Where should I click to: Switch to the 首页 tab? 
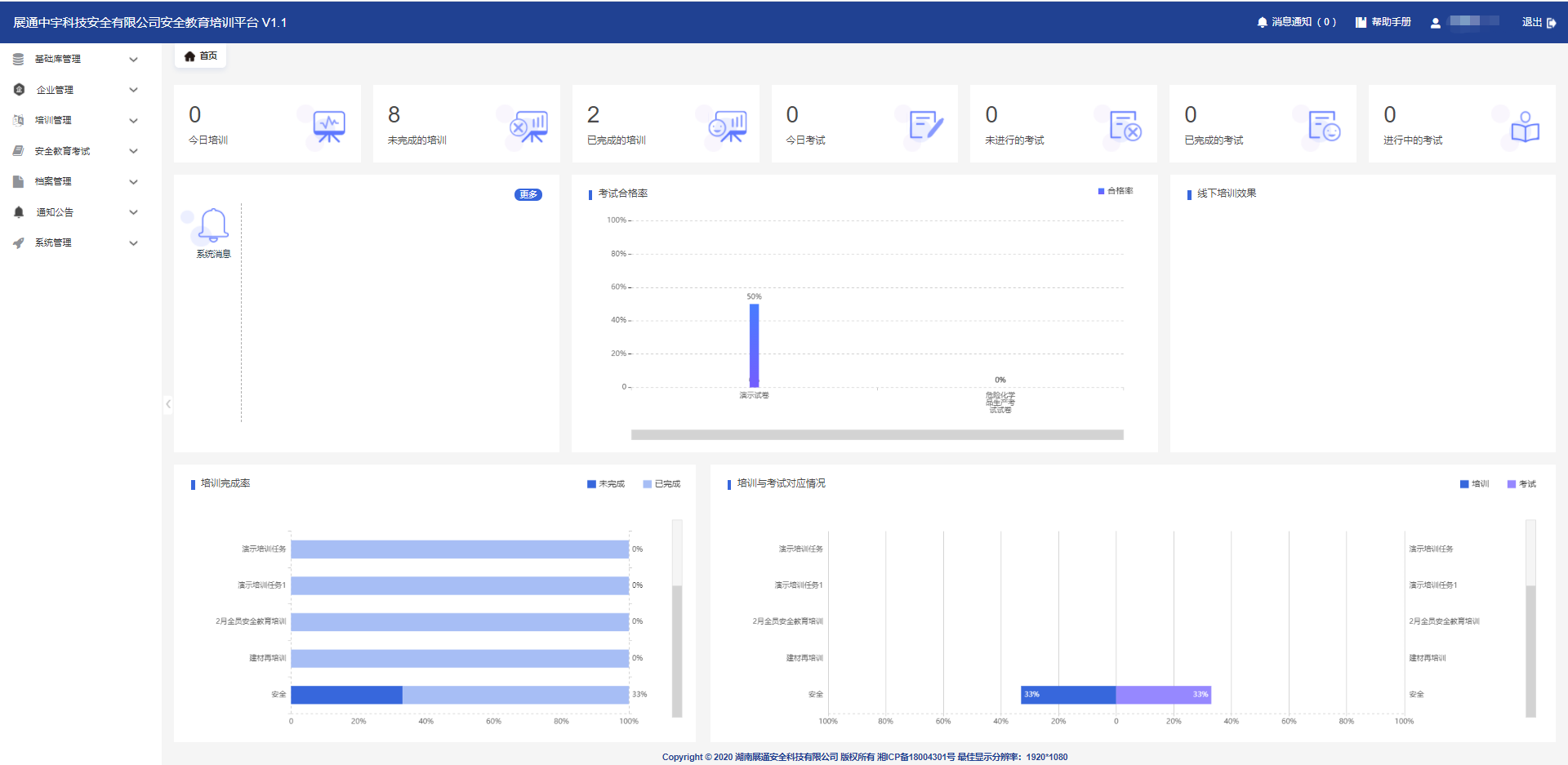coord(200,56)
